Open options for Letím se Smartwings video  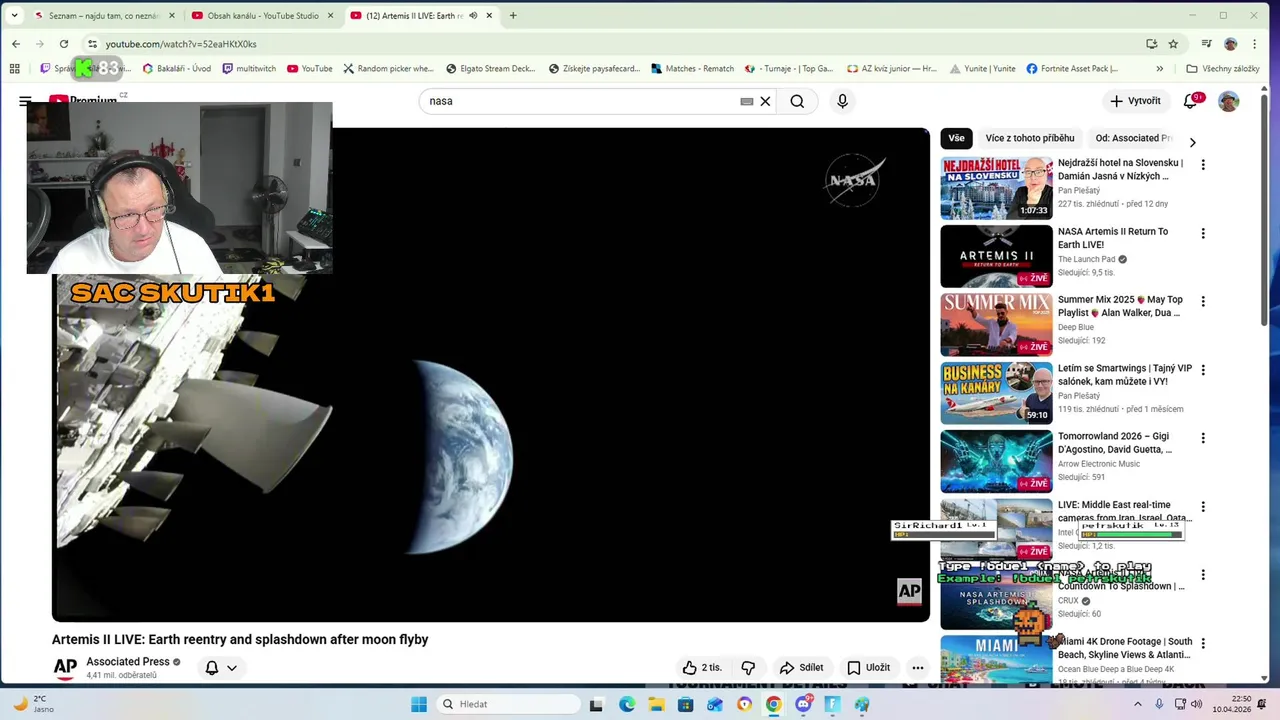coord(1203,370)
